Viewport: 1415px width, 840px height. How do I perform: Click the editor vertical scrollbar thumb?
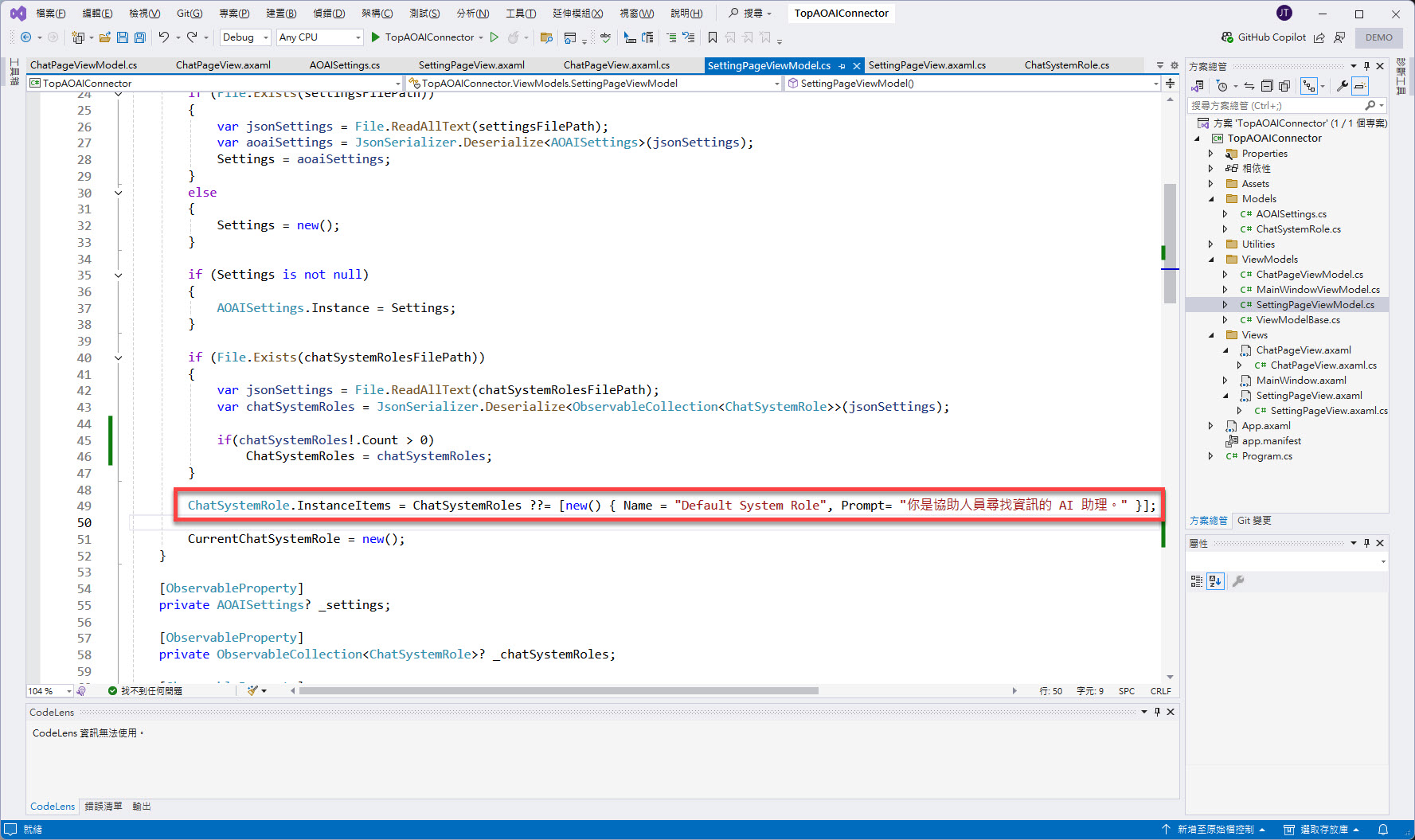(x=1169, y=243)
